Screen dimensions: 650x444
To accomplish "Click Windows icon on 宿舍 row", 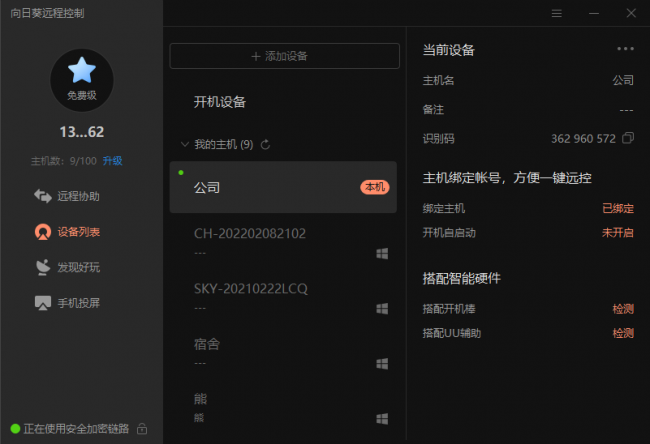I will point(382,364).
